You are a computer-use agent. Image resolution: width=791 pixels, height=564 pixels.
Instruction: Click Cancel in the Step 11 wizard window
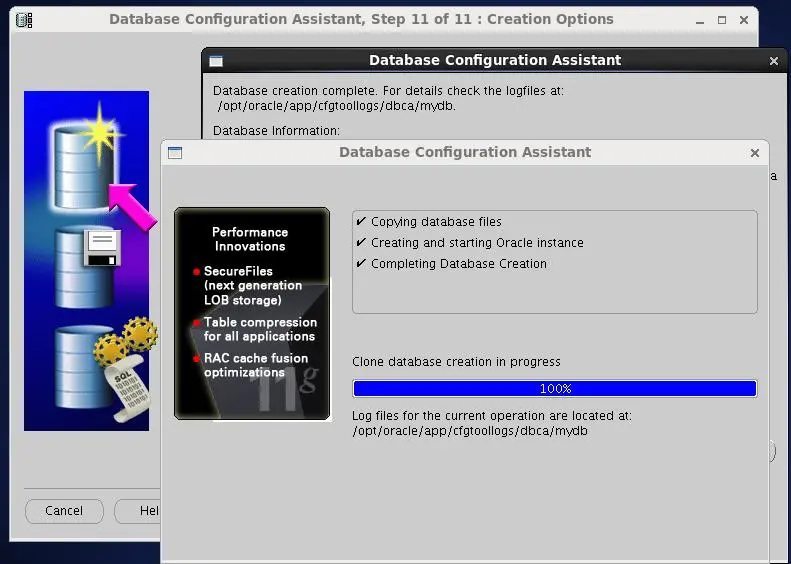coord(64,511)
